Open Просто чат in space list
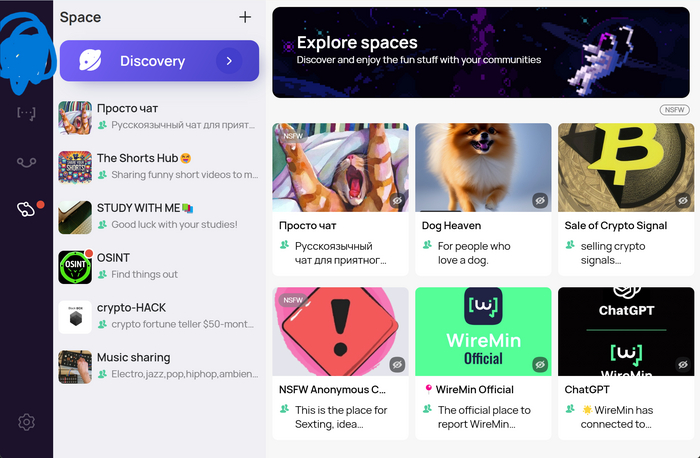This screenshot has width=700, height=458. tap(159, 117)
